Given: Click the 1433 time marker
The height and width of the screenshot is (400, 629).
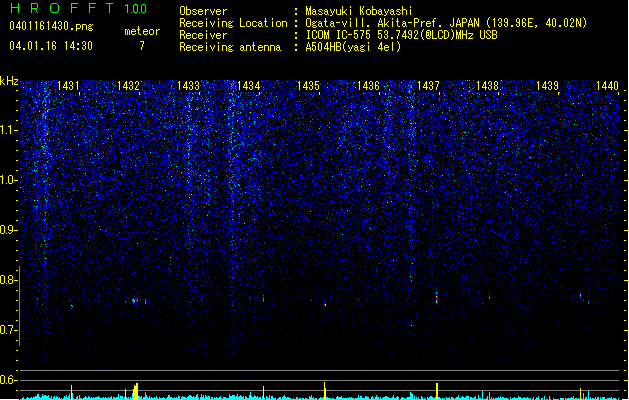Looking at the screenshot, I should pos(189,86).
